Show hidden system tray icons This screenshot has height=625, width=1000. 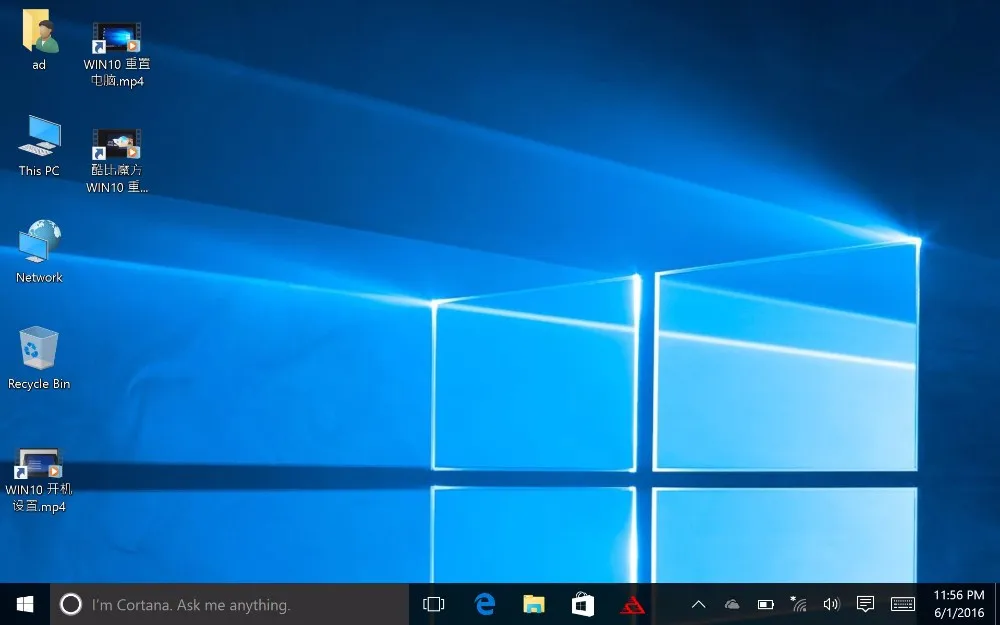(698, 604)
